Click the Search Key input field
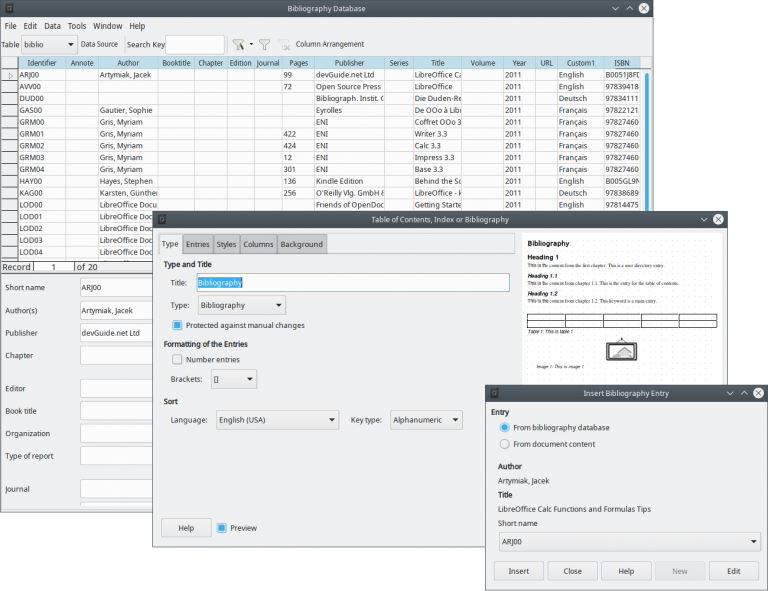This screenshot has height=591, width=768. click(x=195, y=45)
